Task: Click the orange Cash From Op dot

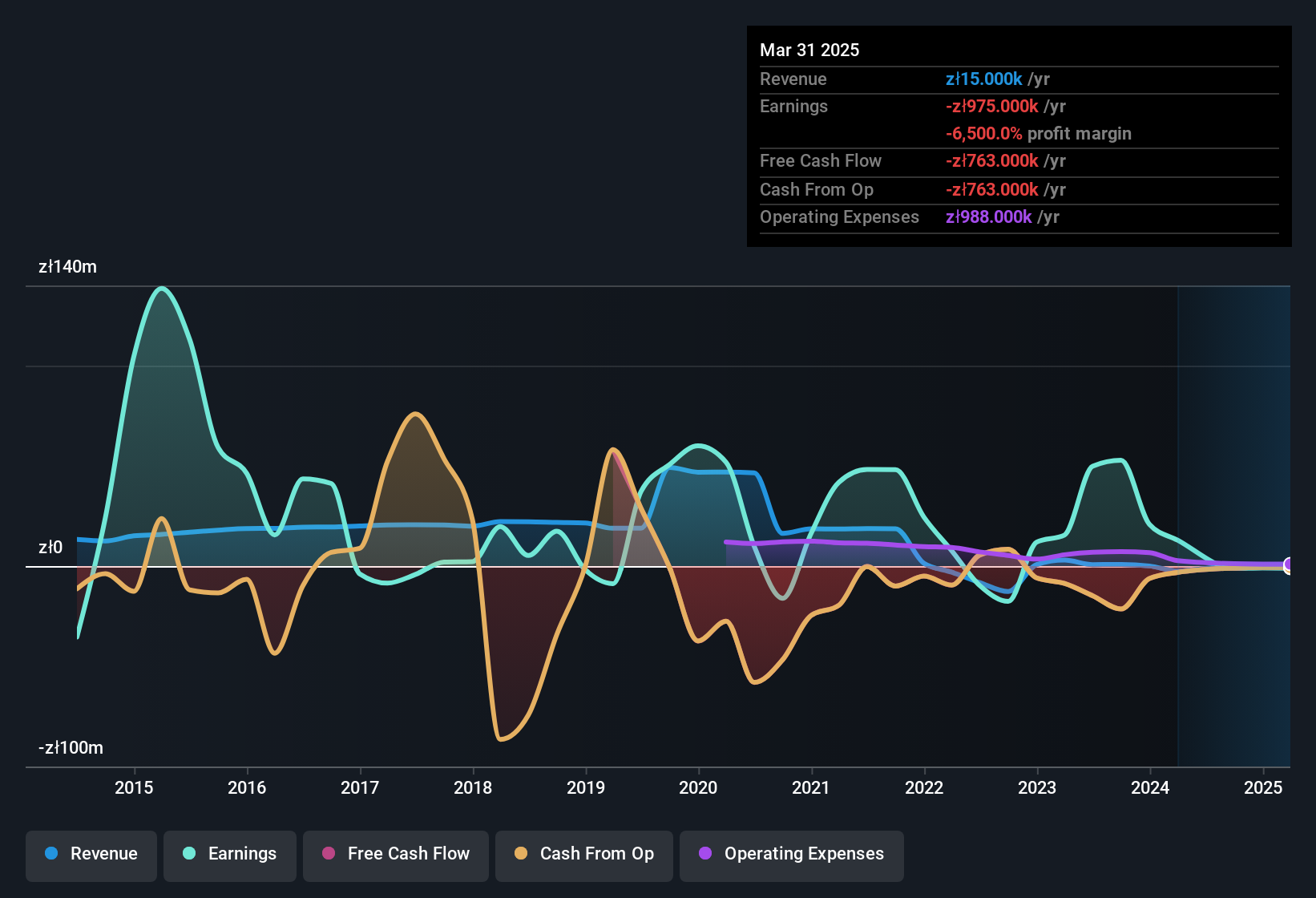Action: pyautogui.click(x=521, y=853)
